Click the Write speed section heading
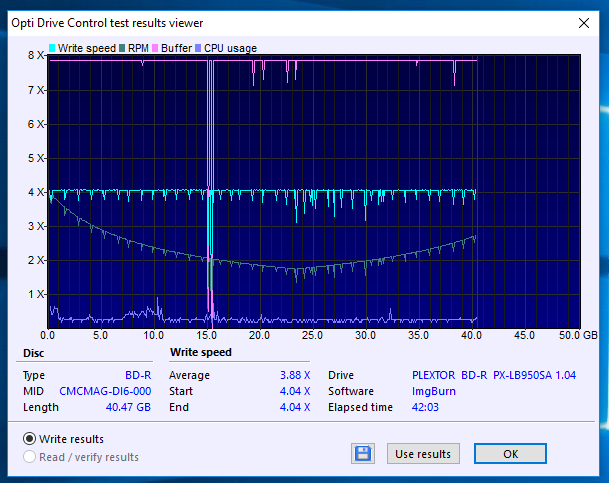This screenshot has width=609, height=483. point(201,352)
